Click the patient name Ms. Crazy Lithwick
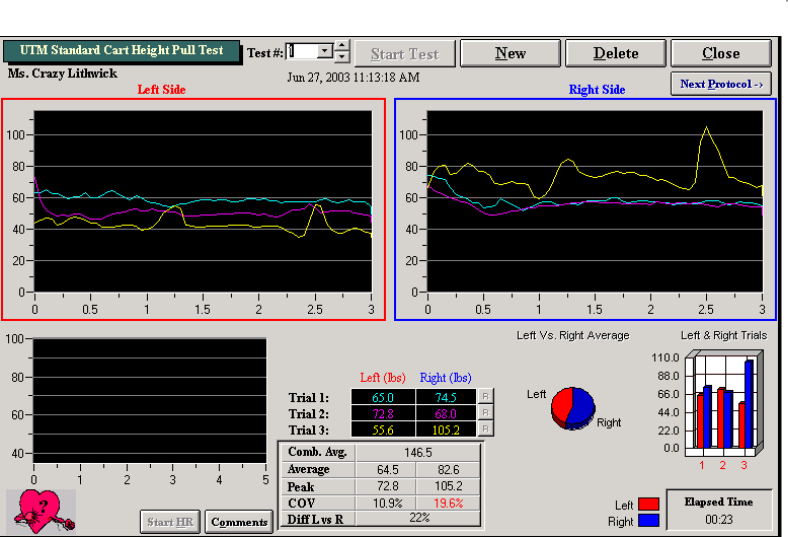Image resolution: width=788 pixels, height=537 pixels. 62,73
